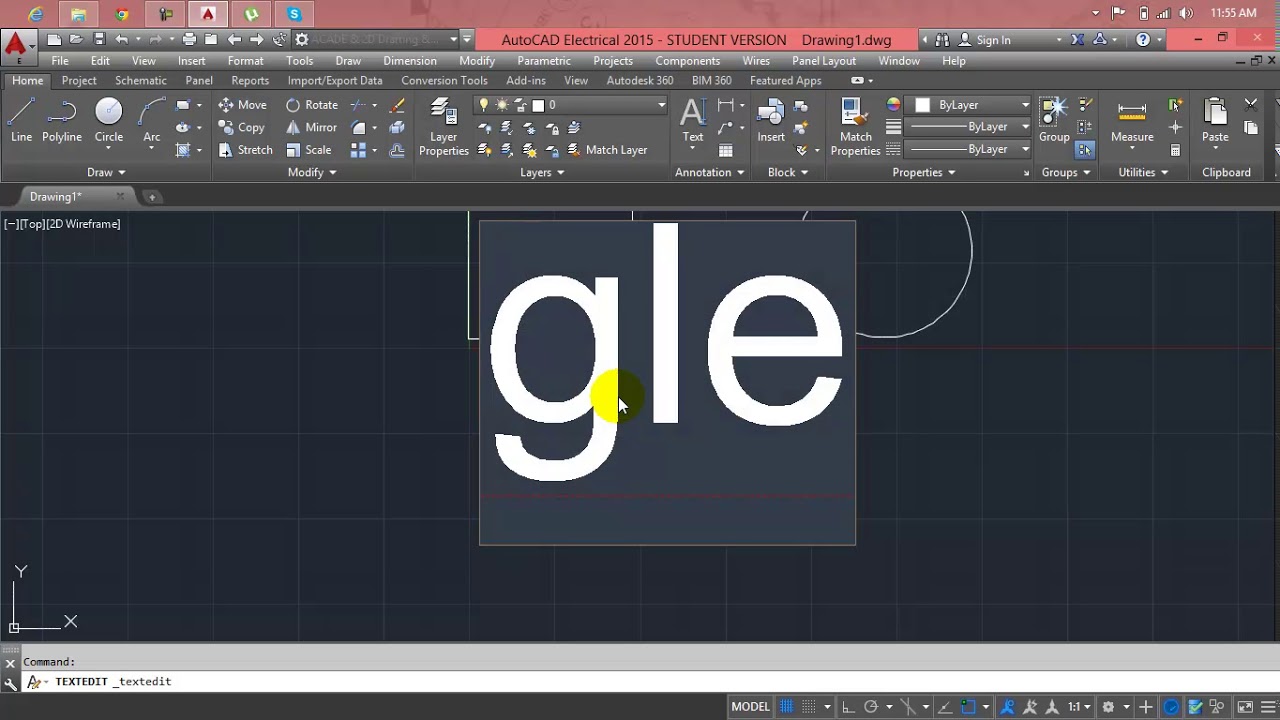Click the Paste clipboard icon
The height and width of the screenshot is (720, 1280).
[1215, 120]
